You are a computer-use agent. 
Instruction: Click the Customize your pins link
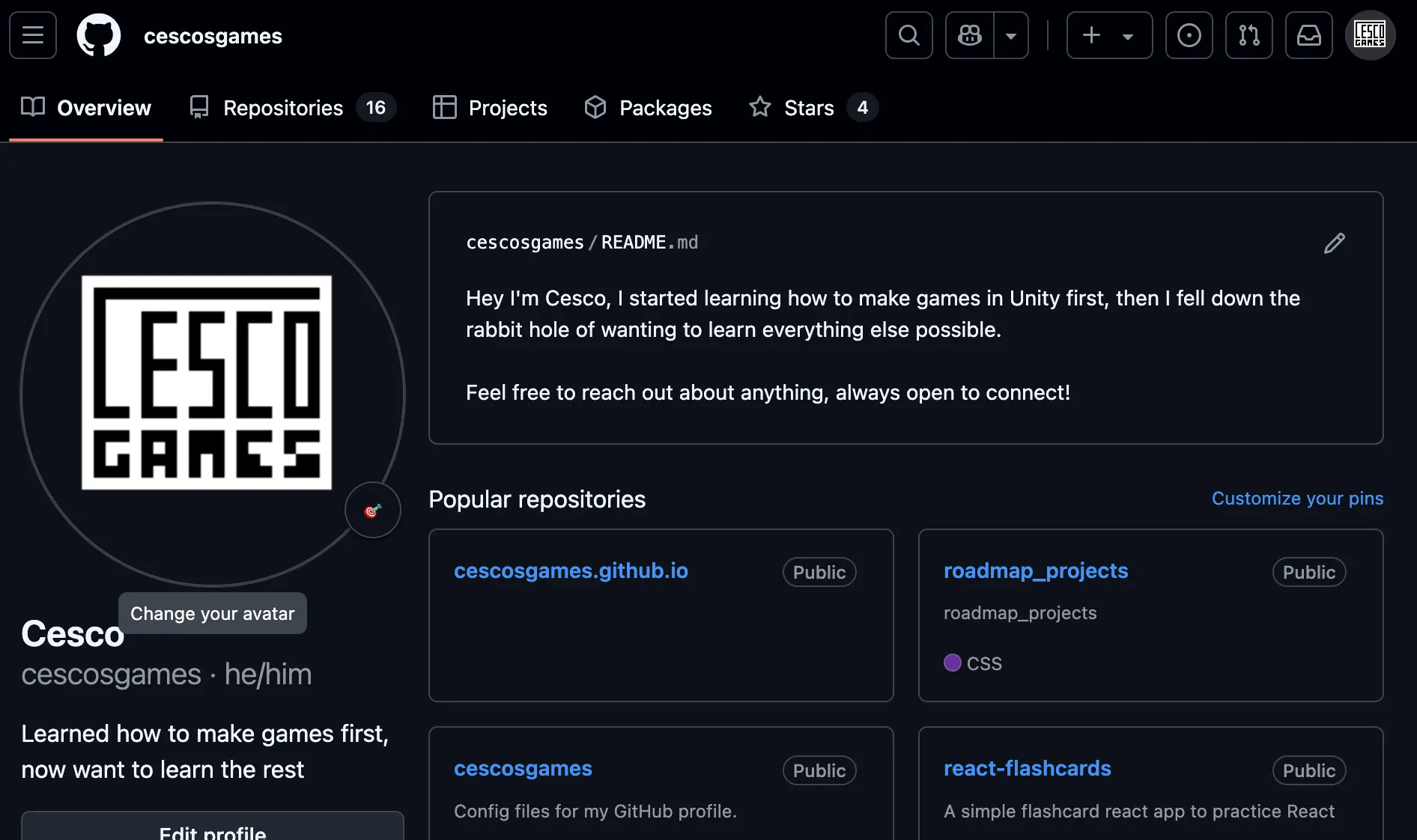pos(1297,499)
